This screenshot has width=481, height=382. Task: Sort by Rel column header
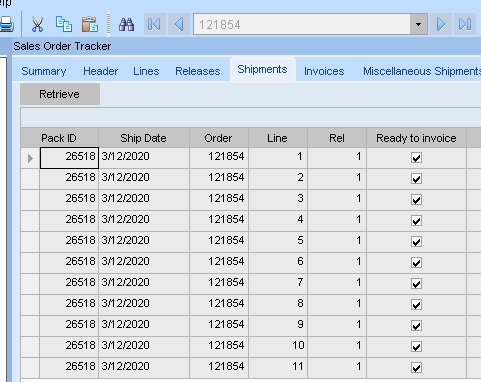337,138
